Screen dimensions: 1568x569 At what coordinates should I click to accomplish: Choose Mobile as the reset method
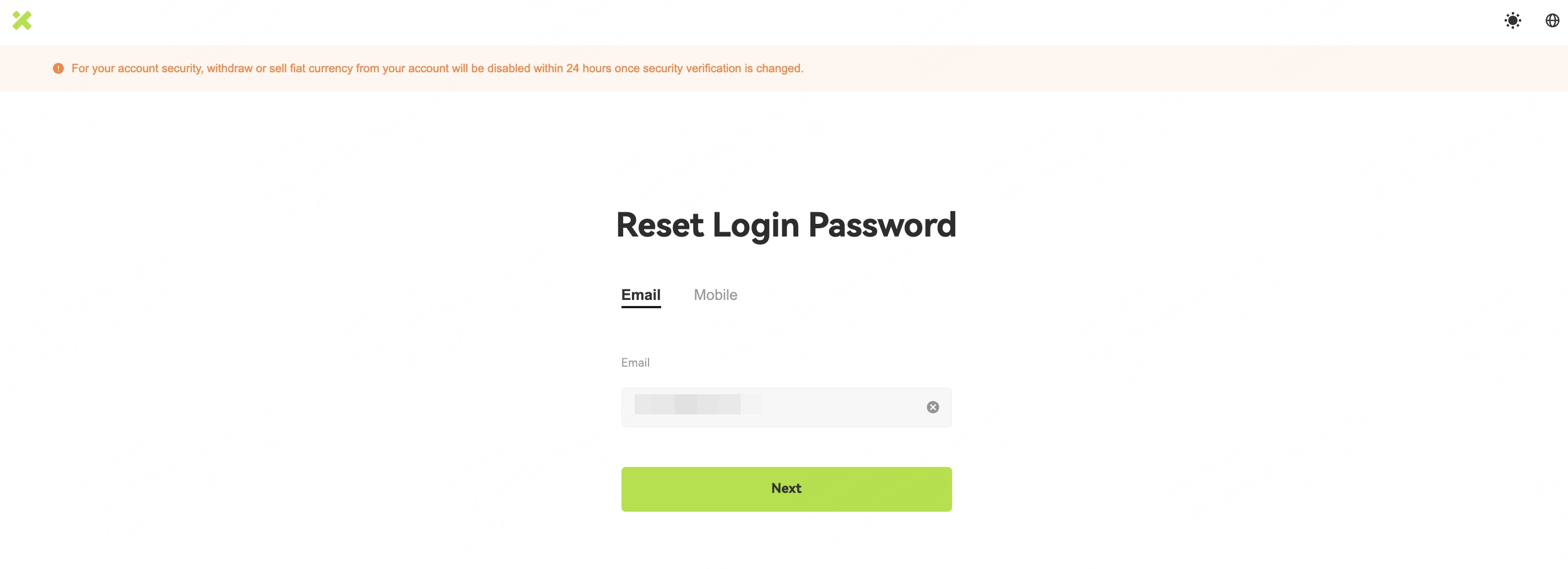(x=715, y=295)
